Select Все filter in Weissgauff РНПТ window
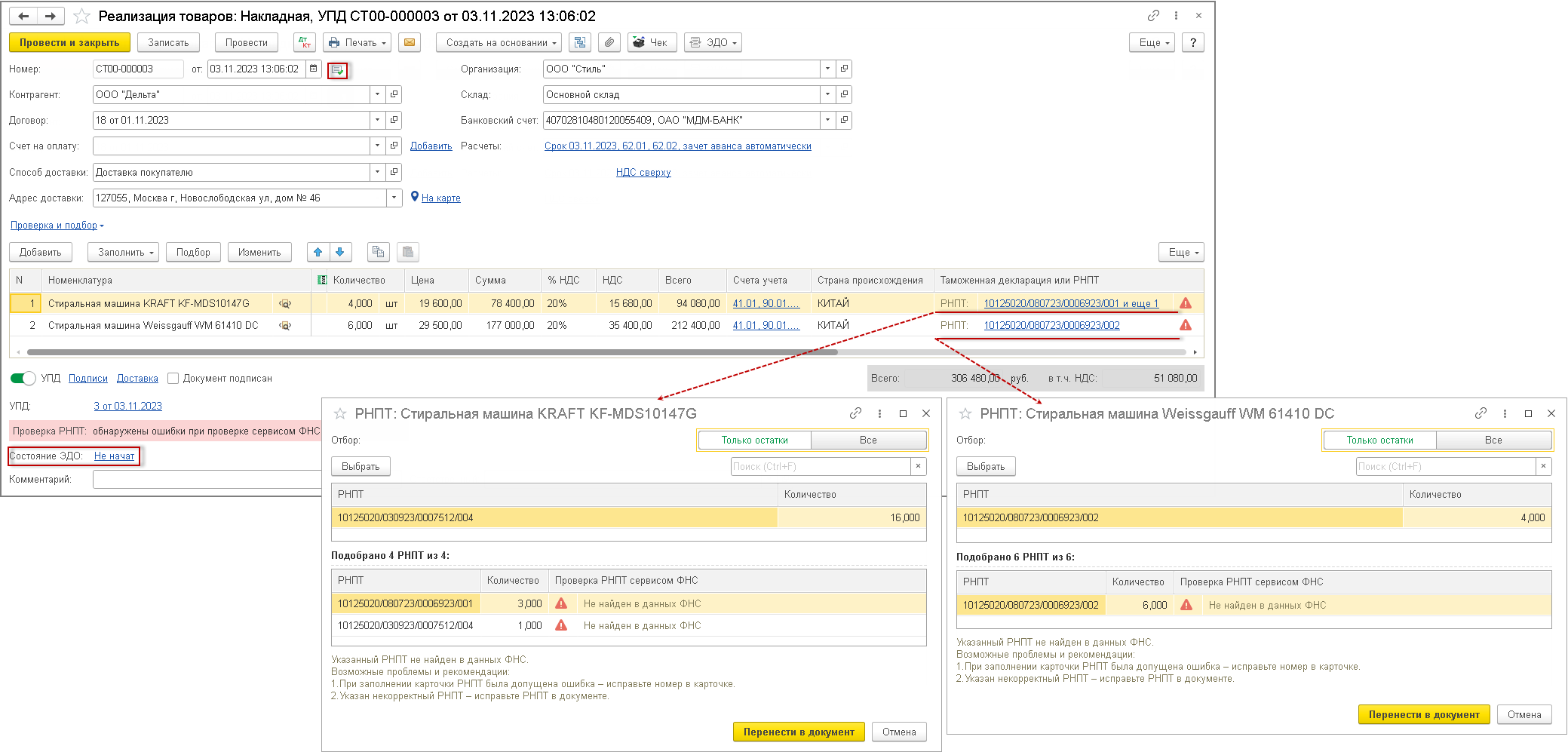 pyautogui.click(x=1493, y=440)
